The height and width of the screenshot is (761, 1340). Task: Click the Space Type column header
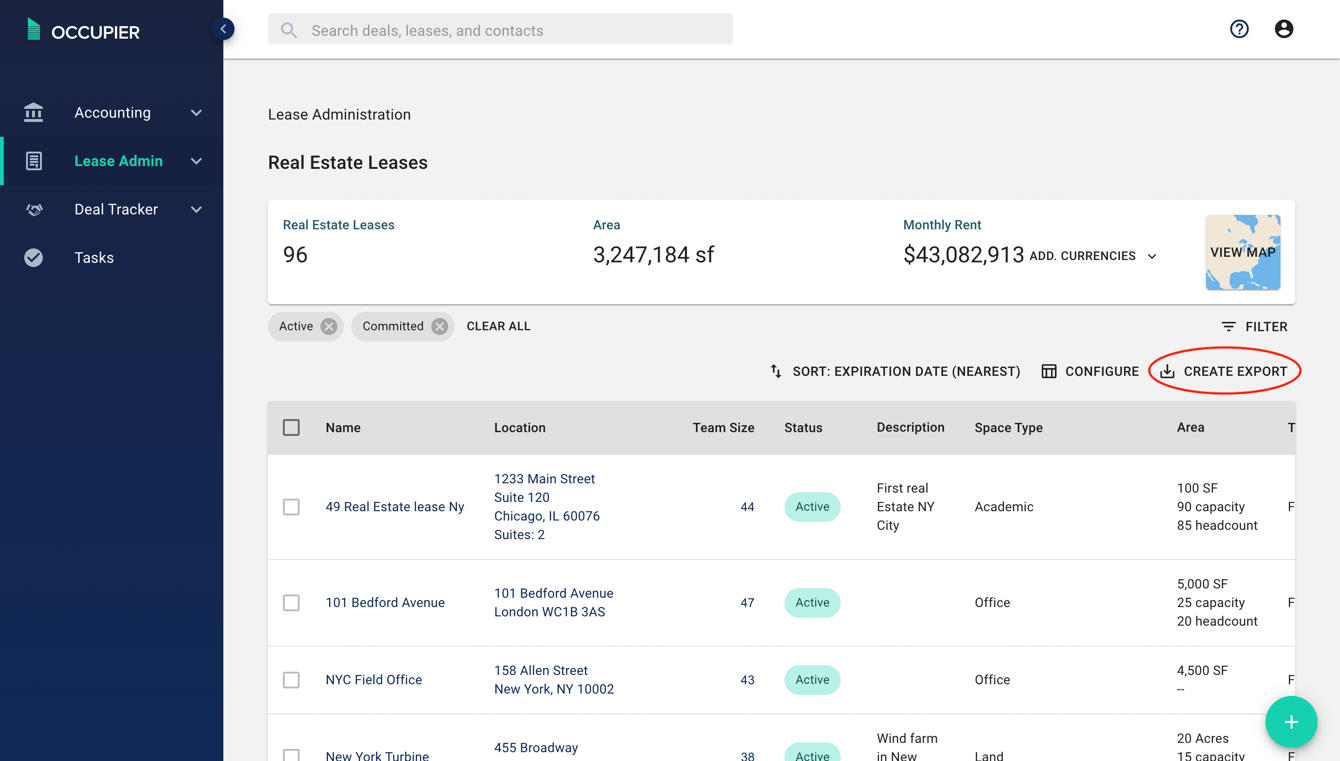1009,428
